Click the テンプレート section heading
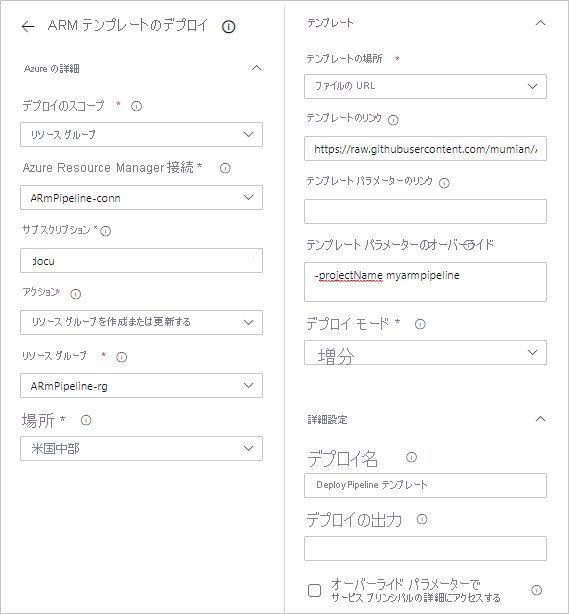Viewport: 569px width, 614px height. (330, 23)
